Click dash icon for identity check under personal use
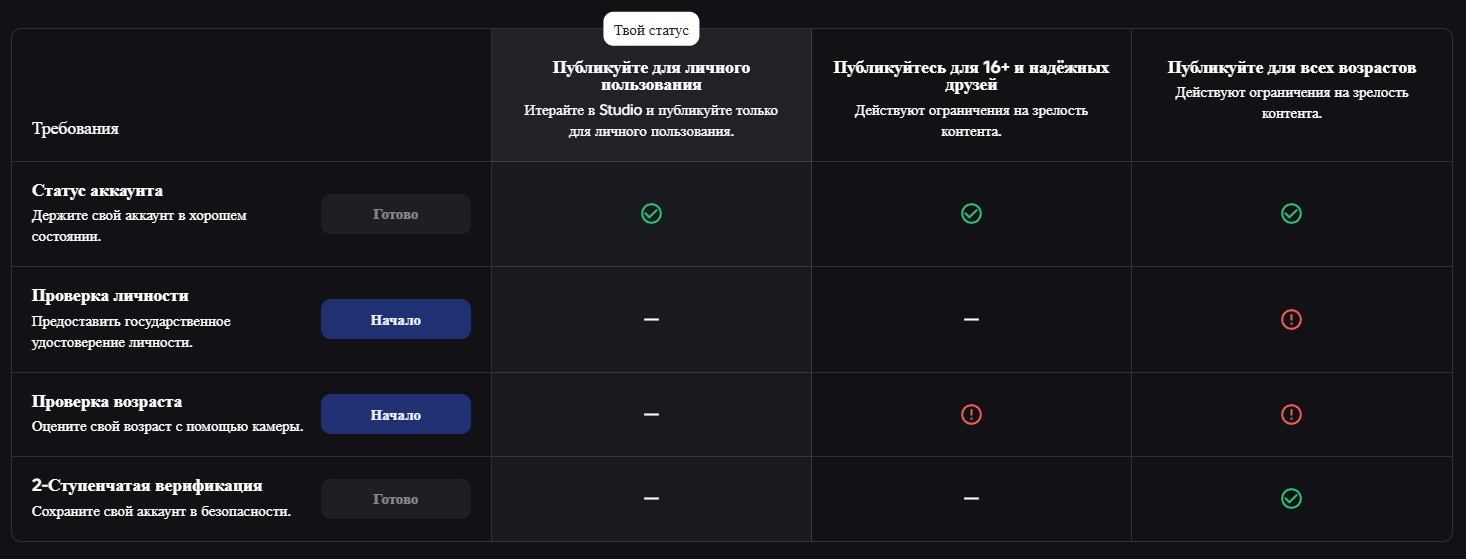This screenshot has height=559, width=1466. (x=651, y=319)
